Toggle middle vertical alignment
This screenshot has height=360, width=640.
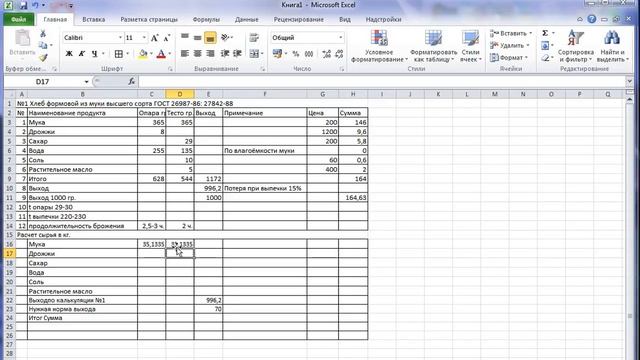198,38
